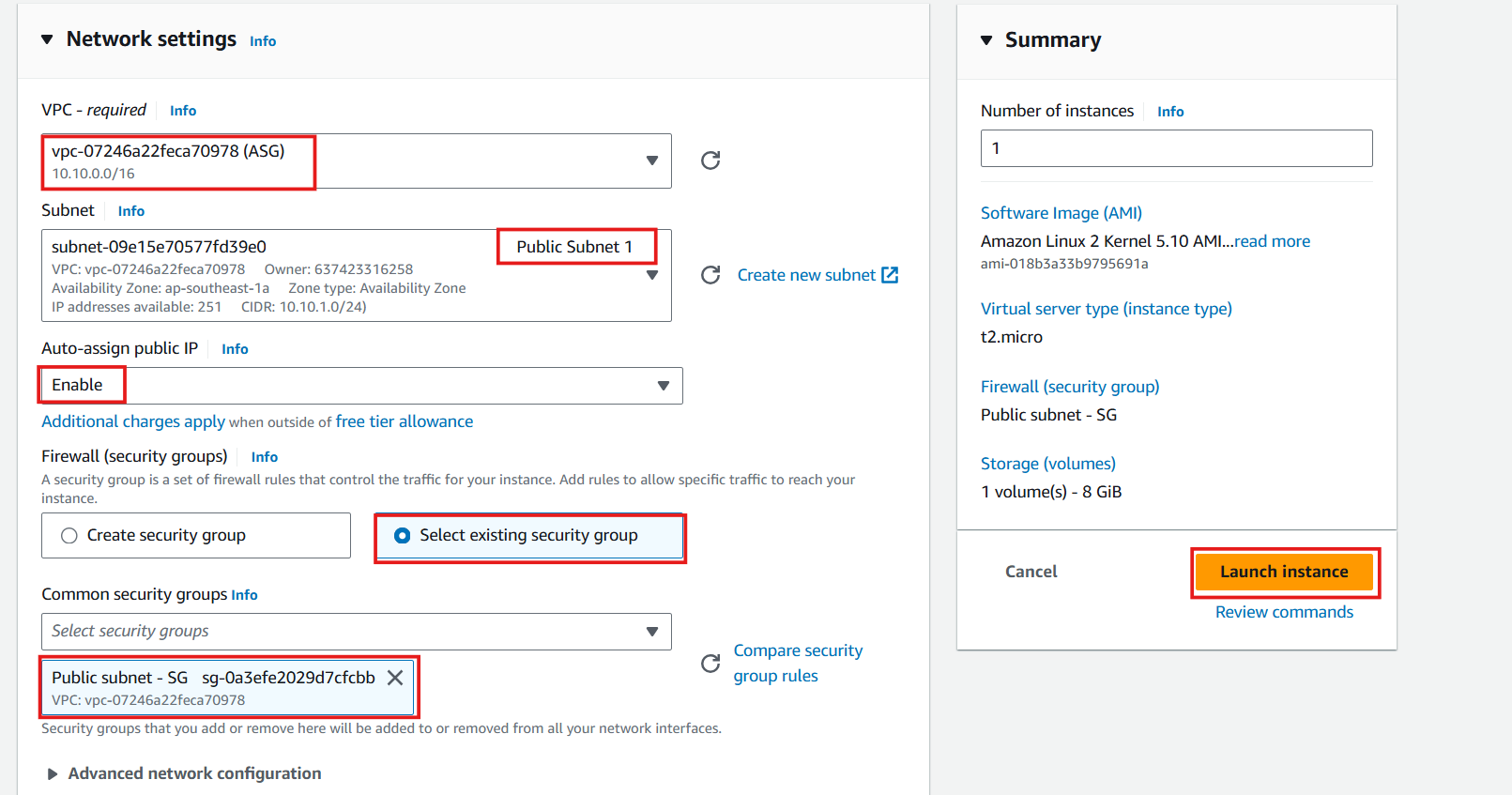This screenshot has height=795, width=1512.
Task: Open Info next to Common security groups
Action: pos(244,595)
